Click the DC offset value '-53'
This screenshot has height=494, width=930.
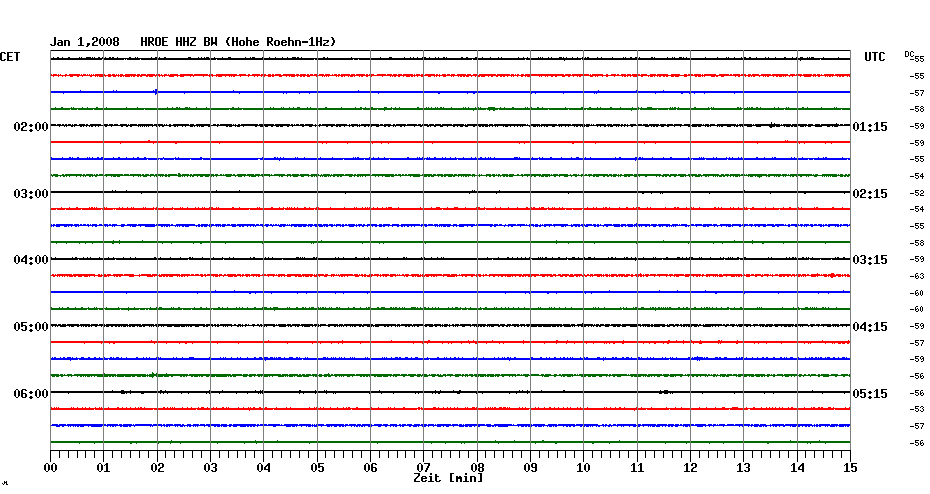[917, 409]
